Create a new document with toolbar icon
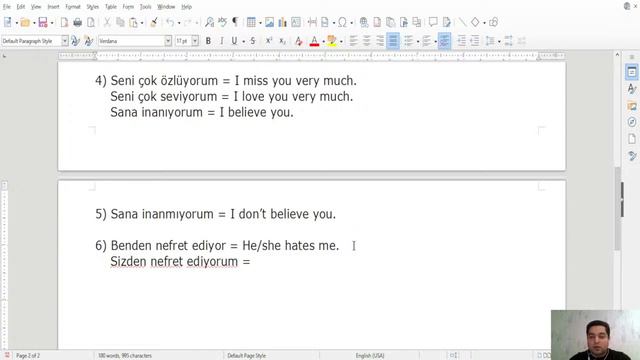The image size is (640, 360). (x=8, y=22)
